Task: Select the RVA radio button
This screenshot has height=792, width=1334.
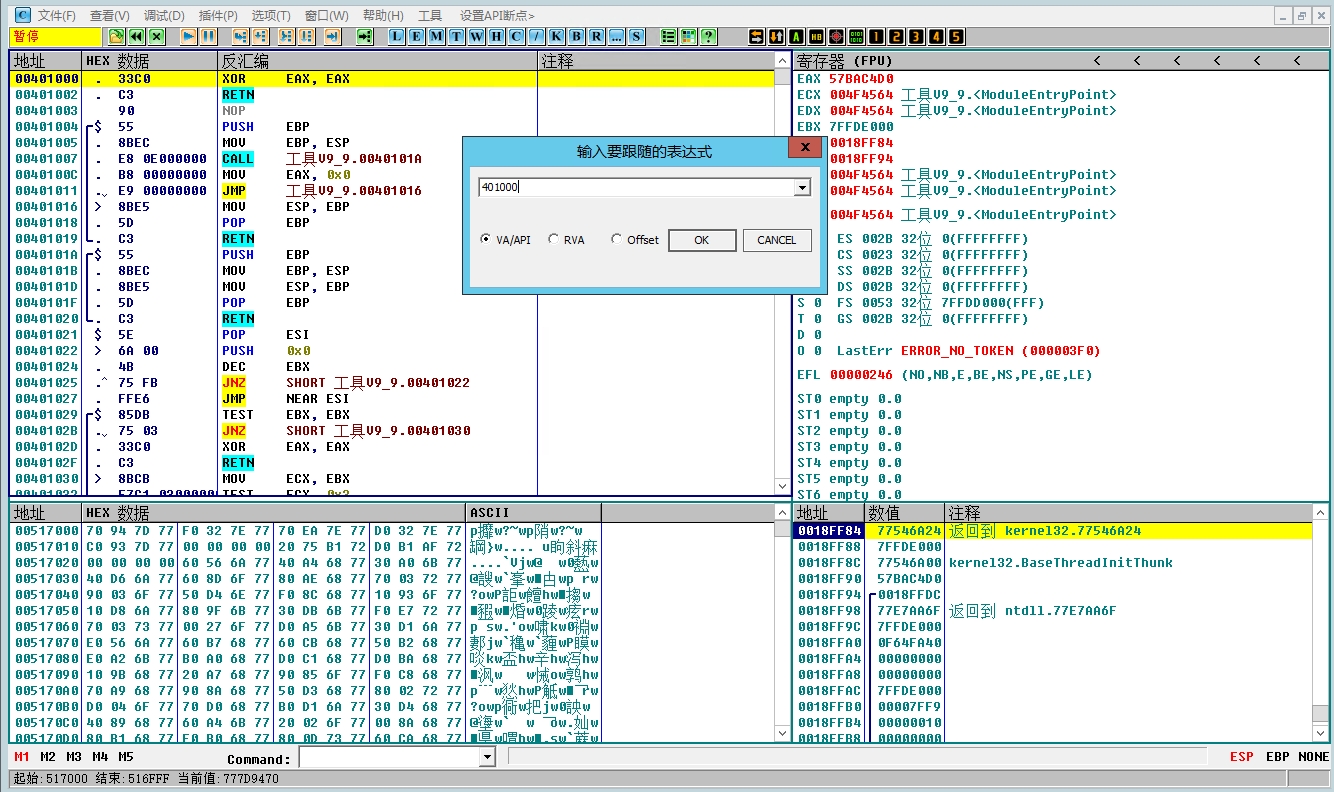Action: (553, 240)
